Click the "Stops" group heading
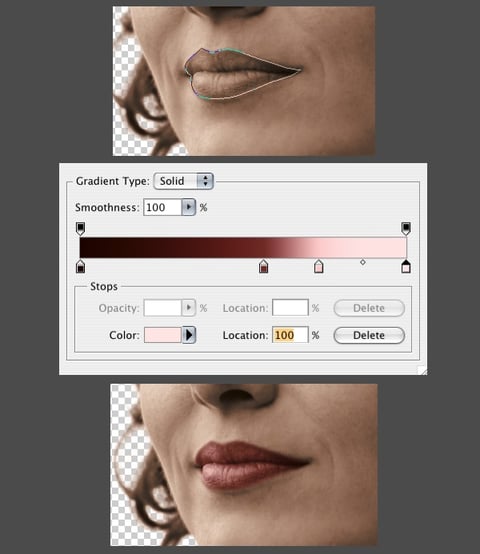Image resolution: width=480 pixels, height=554 pixels. 104,286
